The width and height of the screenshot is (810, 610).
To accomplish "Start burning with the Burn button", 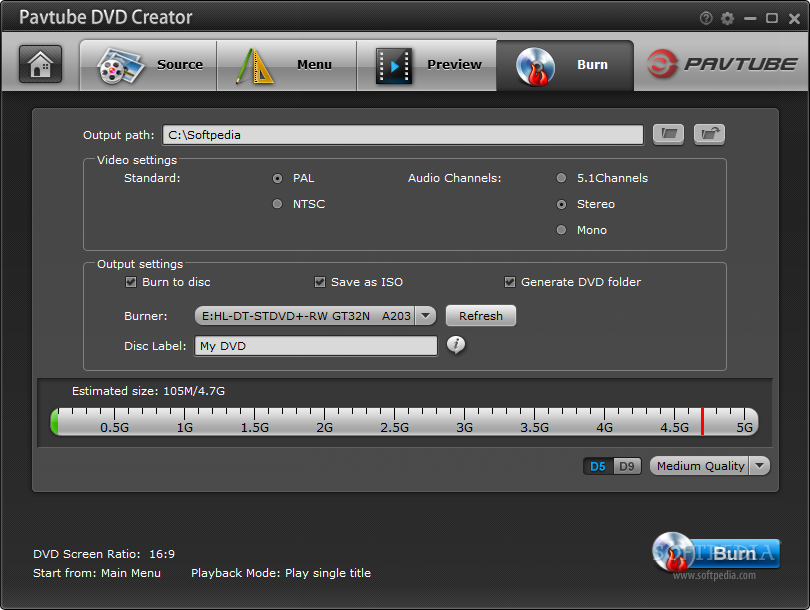I will tap(717, 554).
